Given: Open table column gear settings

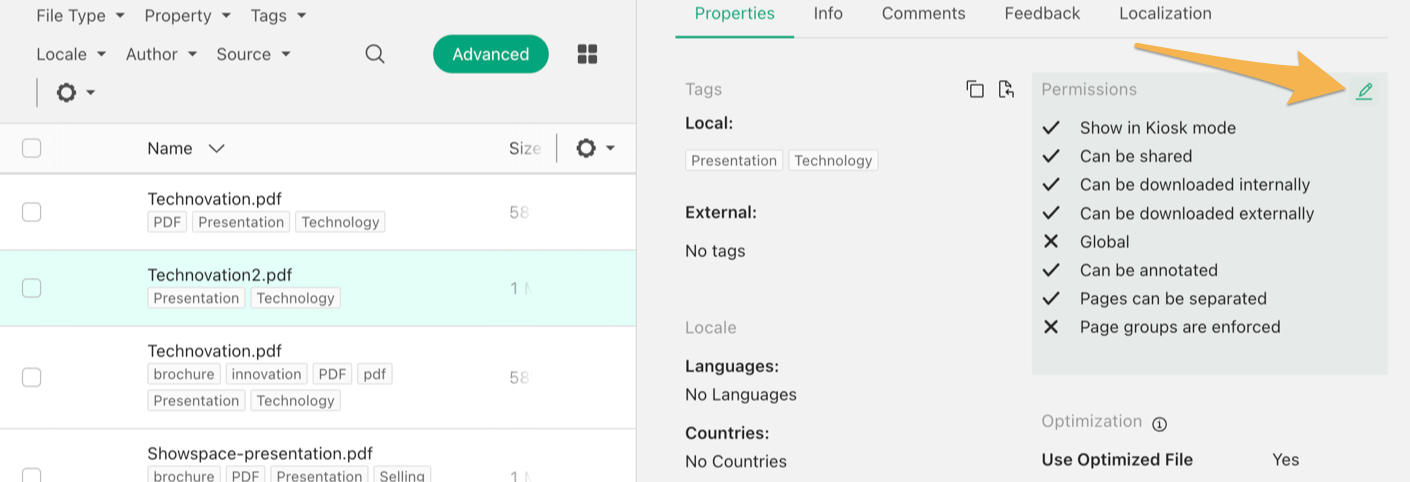Looking at the screenshot, I should tap(595, 148).
